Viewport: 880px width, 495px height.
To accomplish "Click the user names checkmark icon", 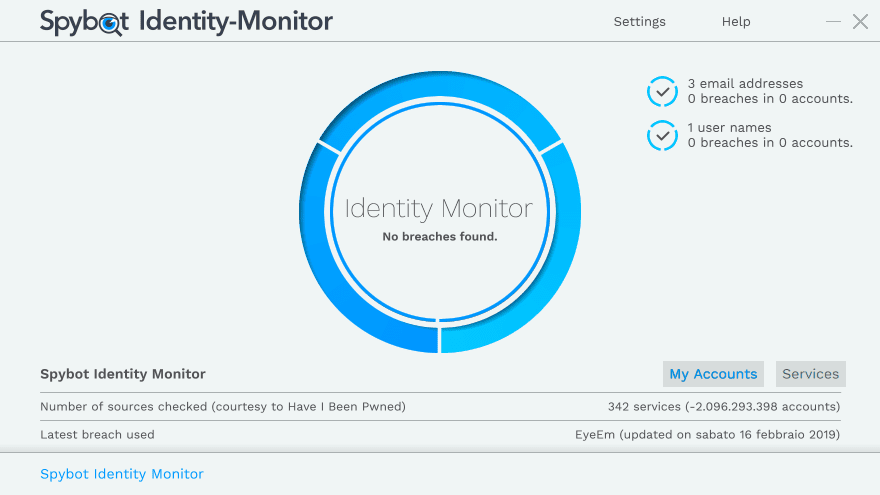I will click(x=662, y=135).
